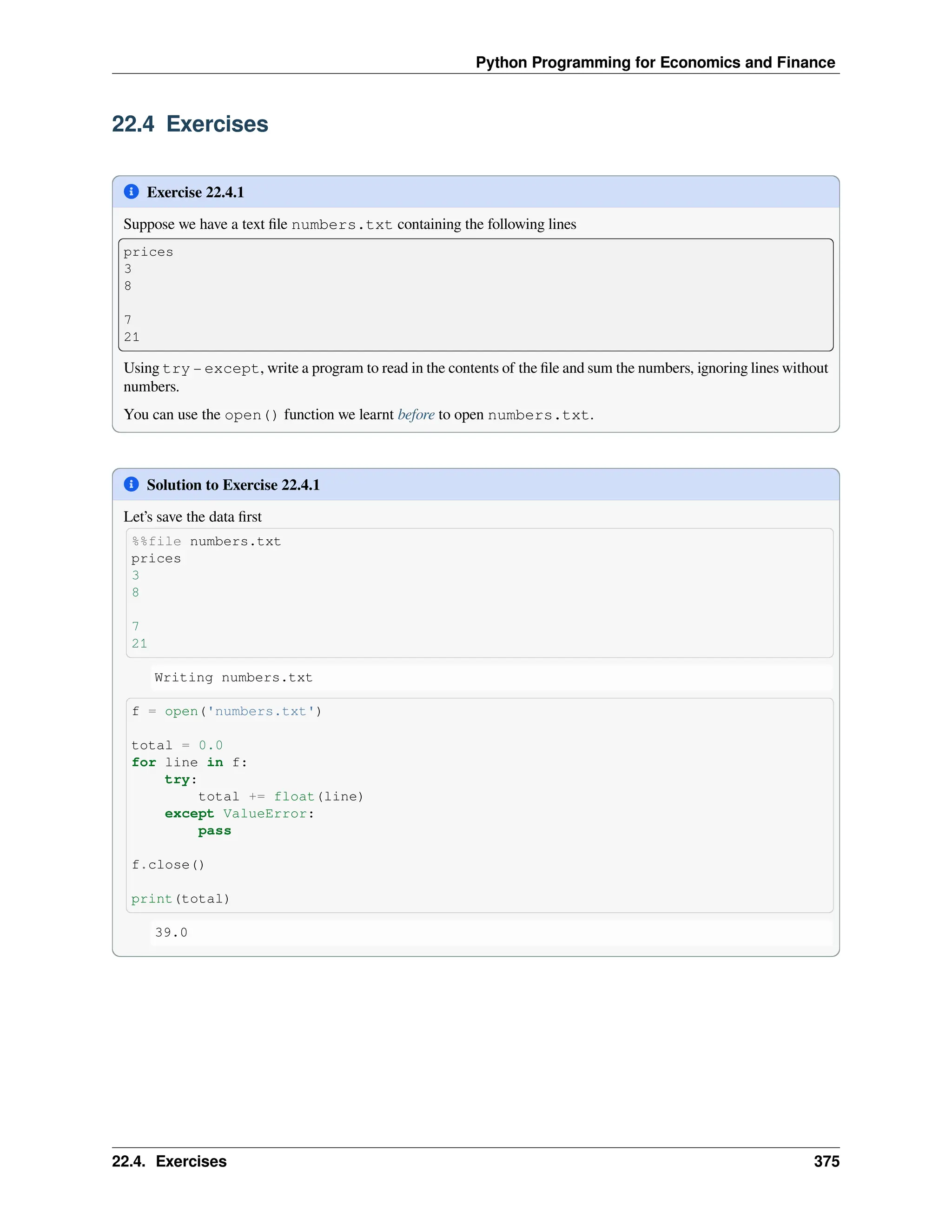Viewport: 952px width, 1232px height.
Task: Click the 'print(total)' code line
Action: tap(180, 899)
